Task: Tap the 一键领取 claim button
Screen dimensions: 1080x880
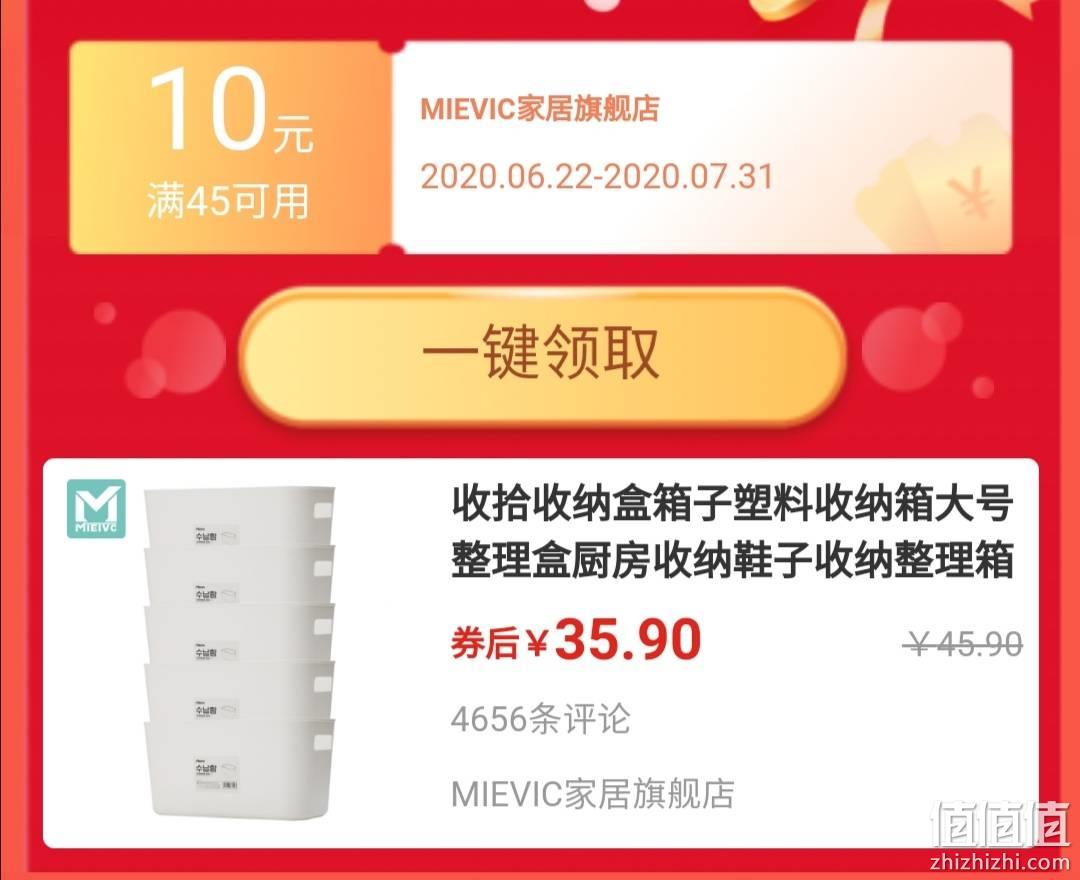Action: pyautogui.click(x=543, y=356)
